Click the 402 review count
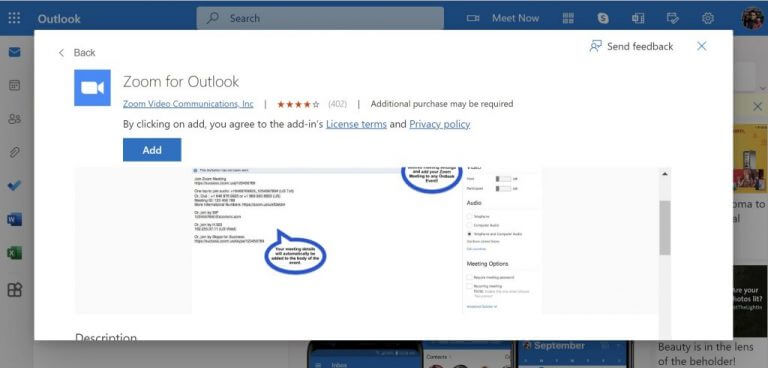This screenshot has width=768, height=368. pyautogui.click(x=337, y=104)
